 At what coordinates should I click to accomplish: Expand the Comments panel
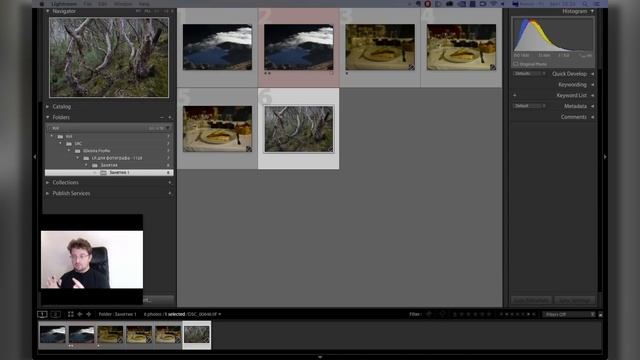tap(592, 117)
